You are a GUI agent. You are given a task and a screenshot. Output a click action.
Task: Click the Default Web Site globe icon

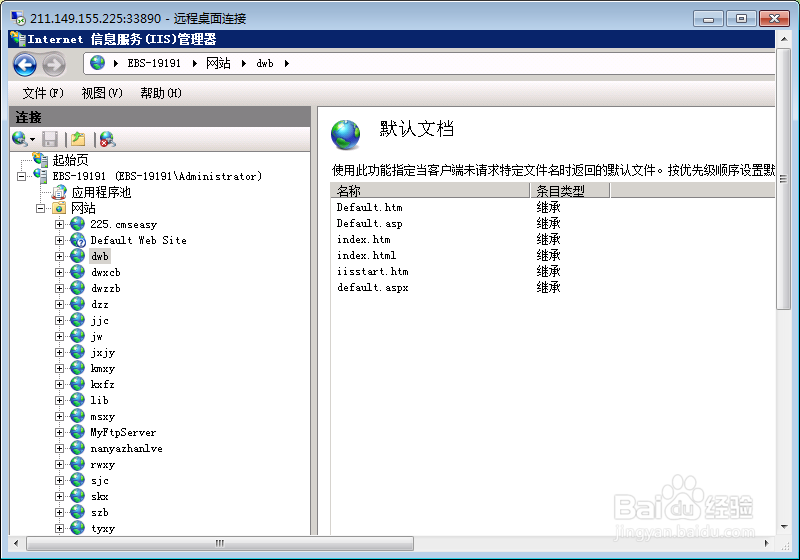(78, 240)
